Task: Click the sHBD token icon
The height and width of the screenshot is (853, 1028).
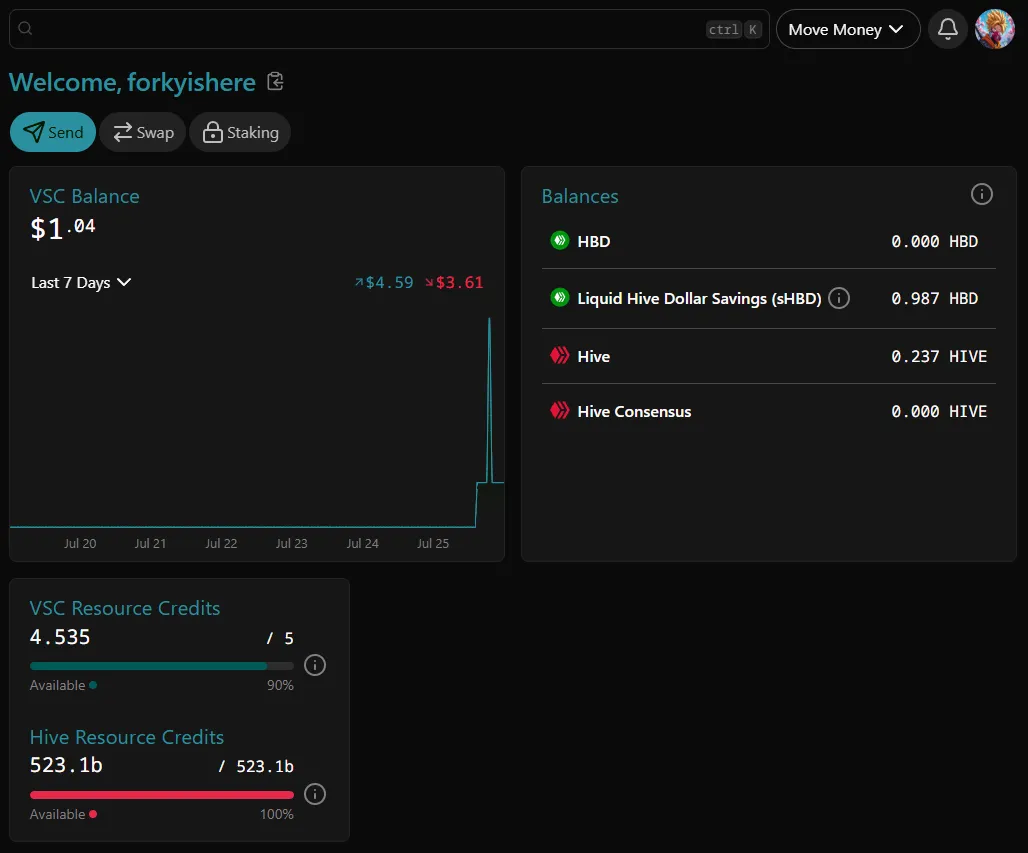Action: click(x=560, y=298)
